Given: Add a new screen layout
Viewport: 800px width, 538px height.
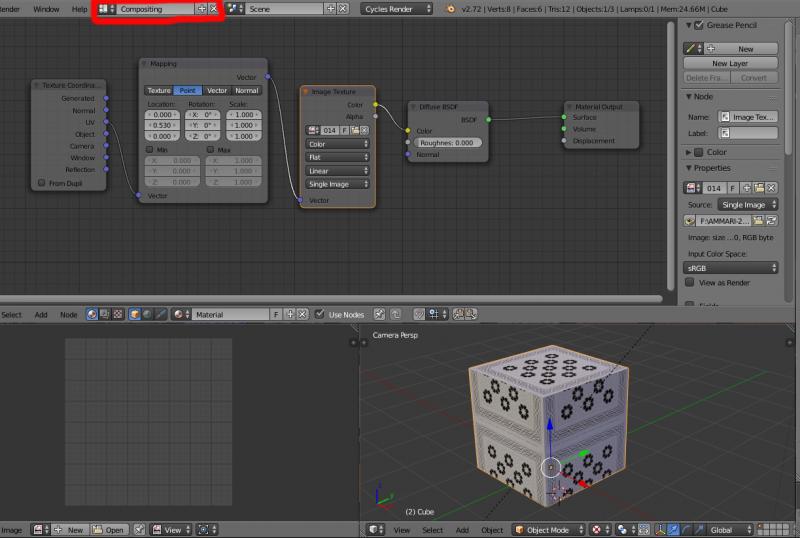Looking at the screenshot, I should (x=201, y=8).
